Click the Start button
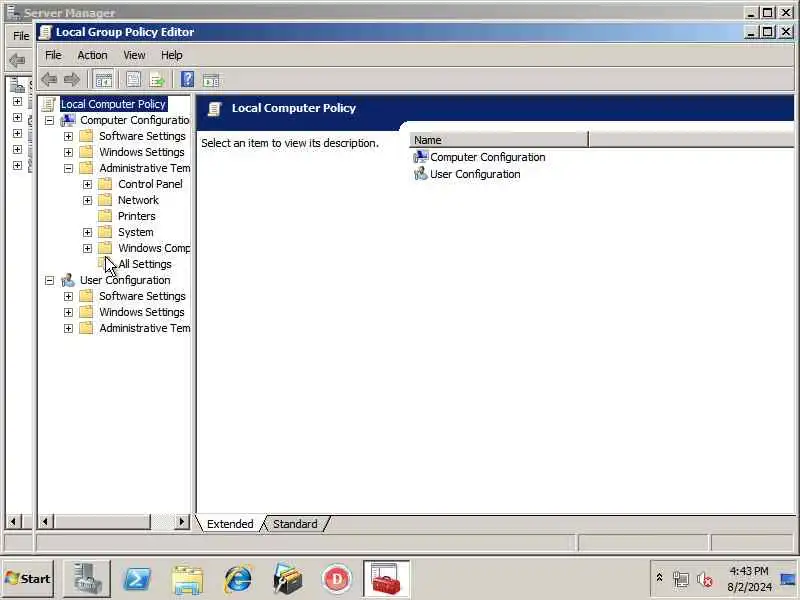800x600 pixels. coord(28,579)
